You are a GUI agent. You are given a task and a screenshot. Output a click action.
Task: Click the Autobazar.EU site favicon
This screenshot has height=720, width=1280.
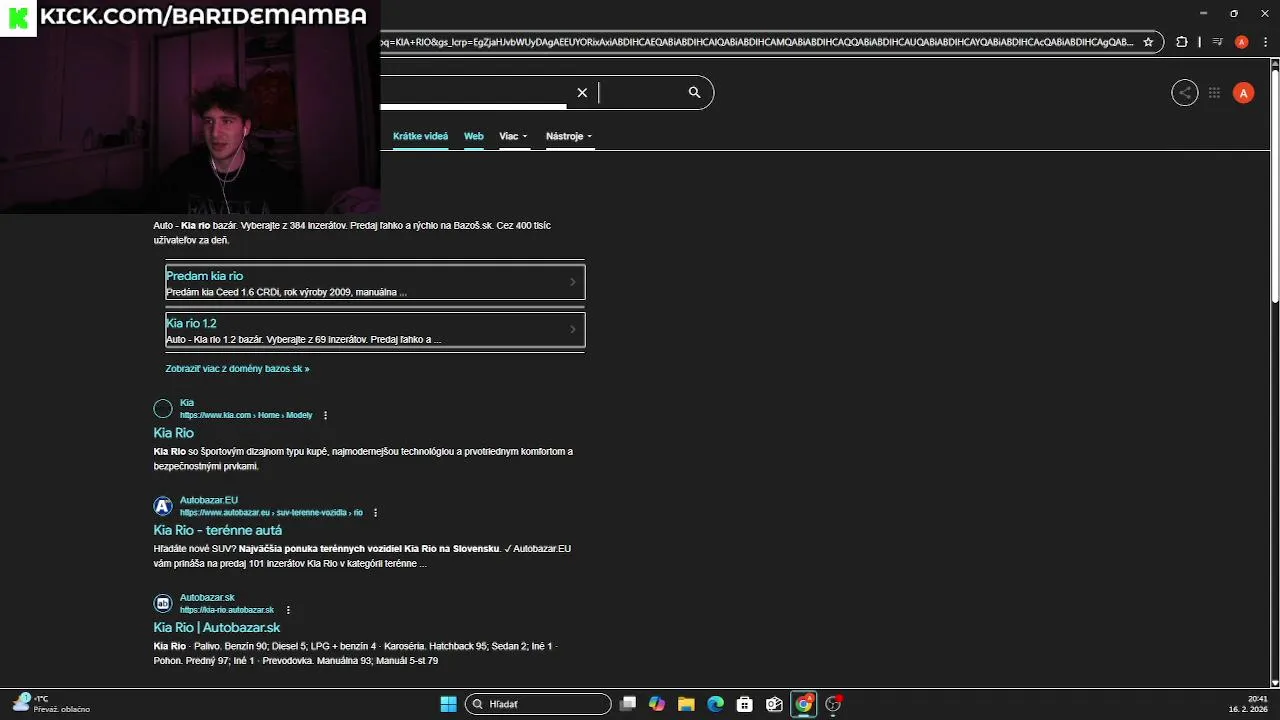click(x=163, y=506)
